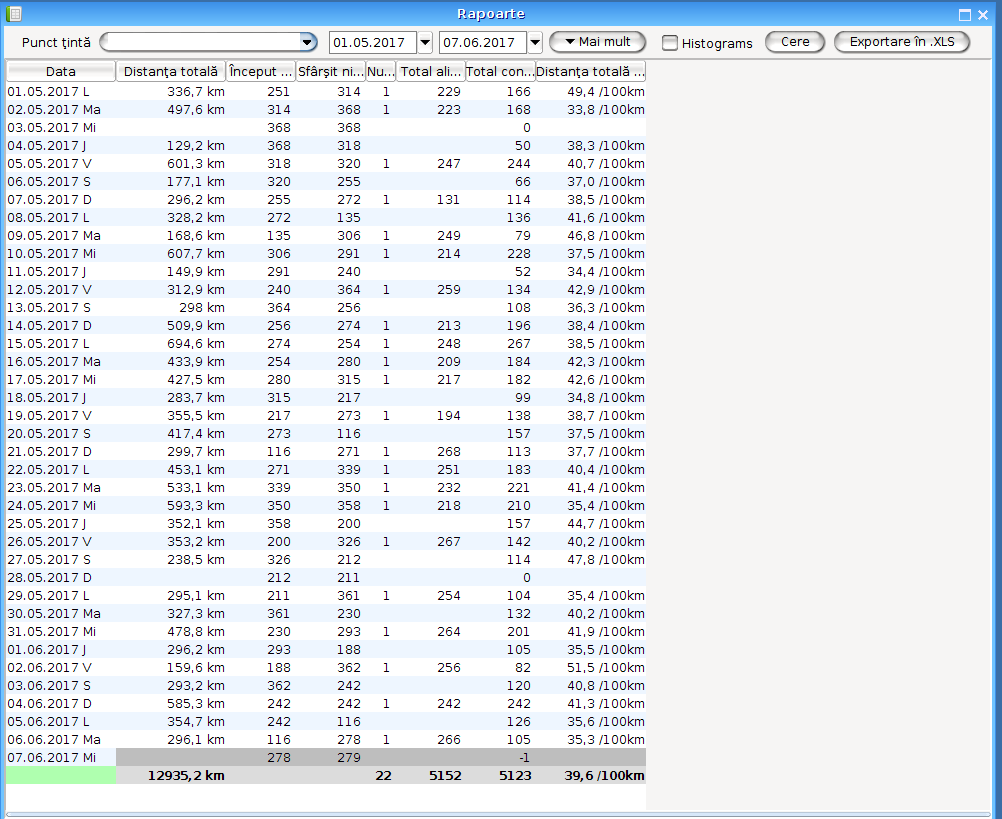Click the Total con... column header
The image size is (1002, 819).
pyautogui.click(x=500, y=72)
